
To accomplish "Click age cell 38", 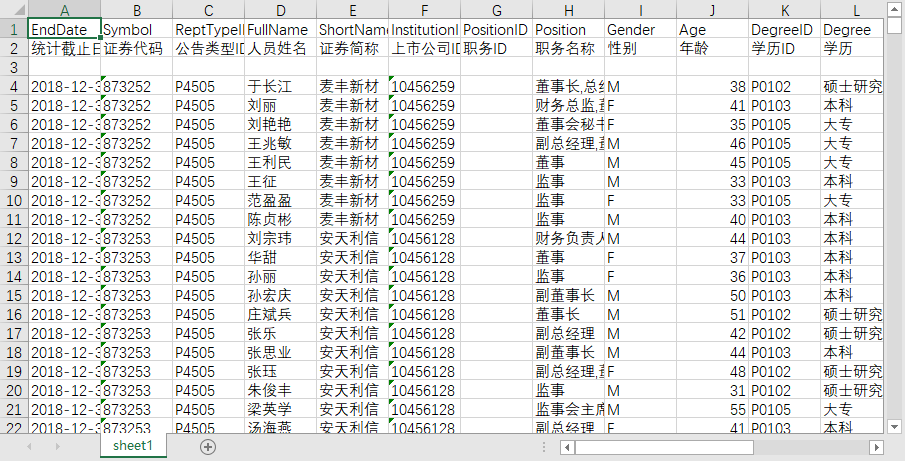I will click(x=712, y=87).
